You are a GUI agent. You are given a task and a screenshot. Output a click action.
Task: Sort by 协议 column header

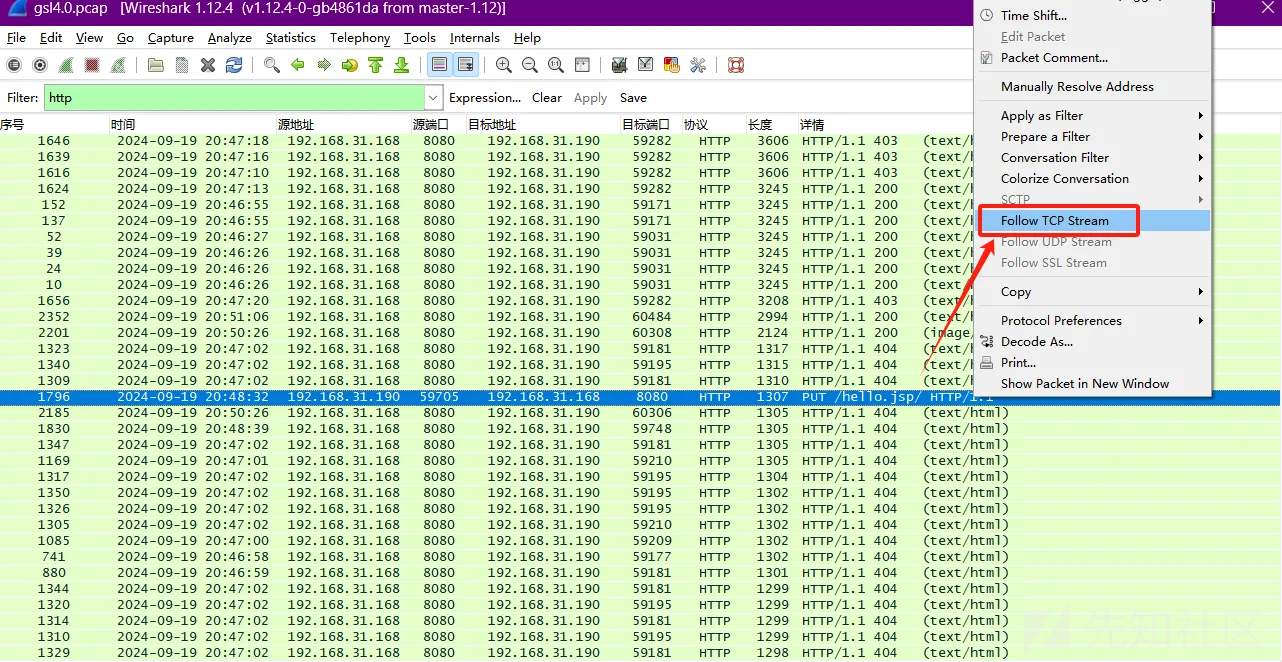713,125
